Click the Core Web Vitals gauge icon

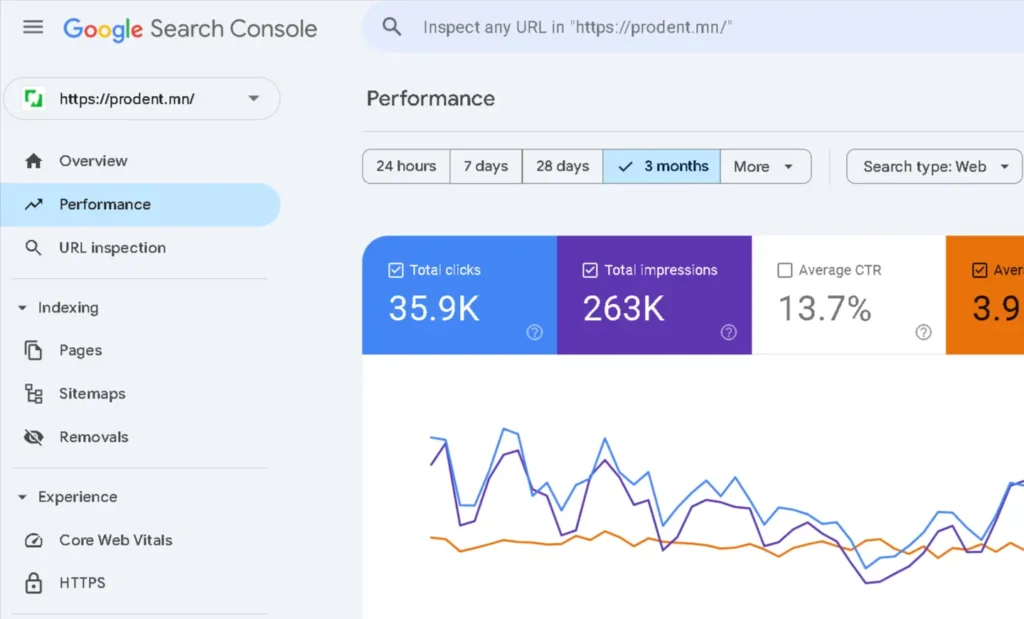pos(33,540)
